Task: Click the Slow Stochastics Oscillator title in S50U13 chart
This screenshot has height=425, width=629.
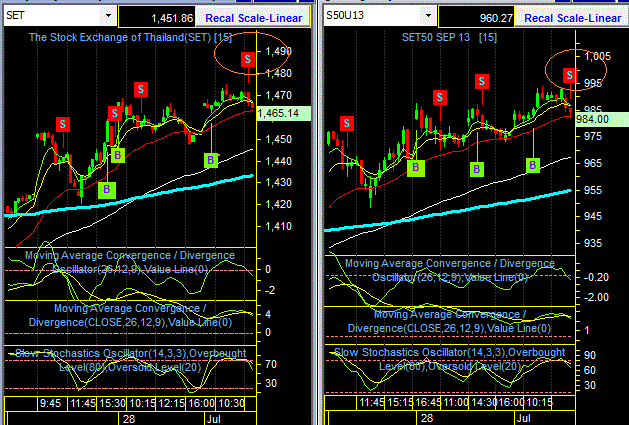Action: click(x=450, y=359)
